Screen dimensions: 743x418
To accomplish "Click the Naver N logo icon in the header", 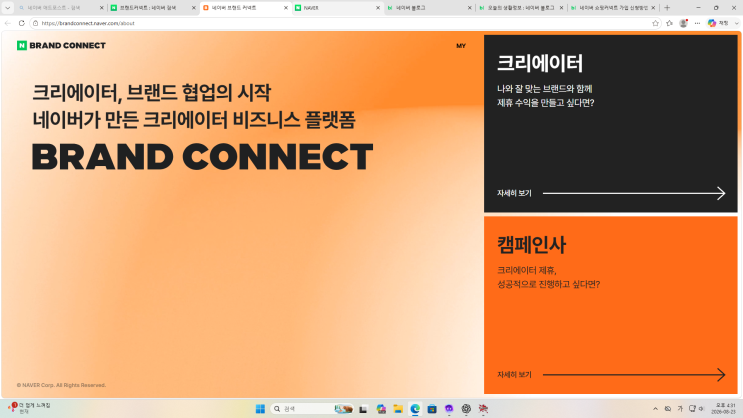I will click(22, 45).
